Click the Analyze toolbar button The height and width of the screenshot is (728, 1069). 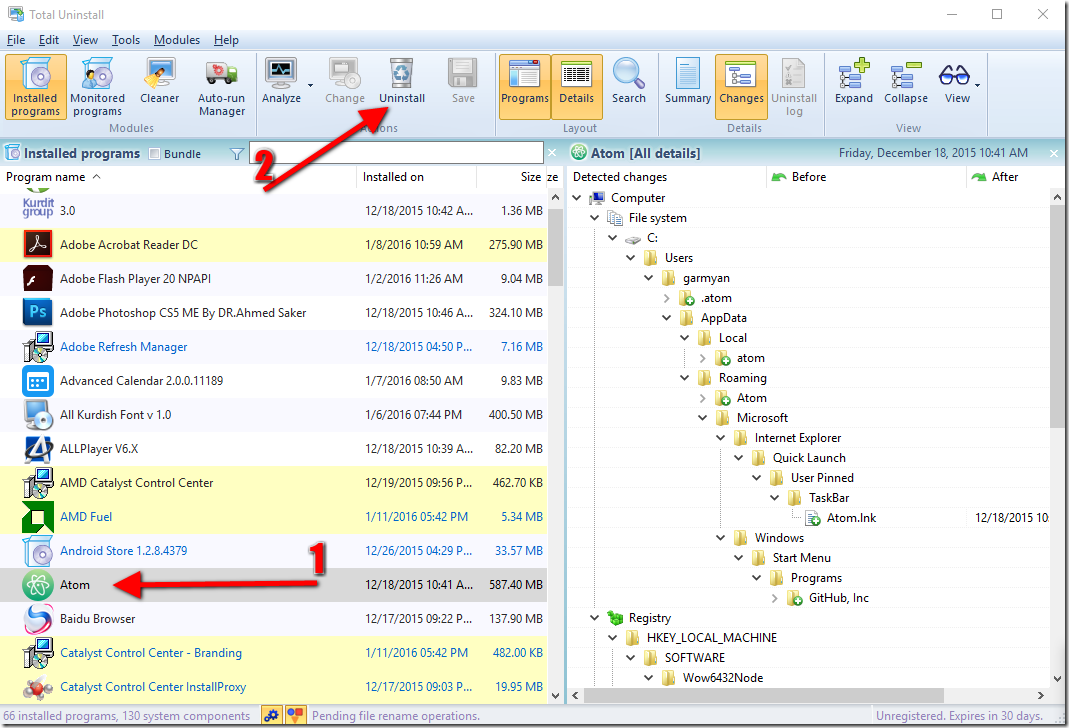pos(281,82)
